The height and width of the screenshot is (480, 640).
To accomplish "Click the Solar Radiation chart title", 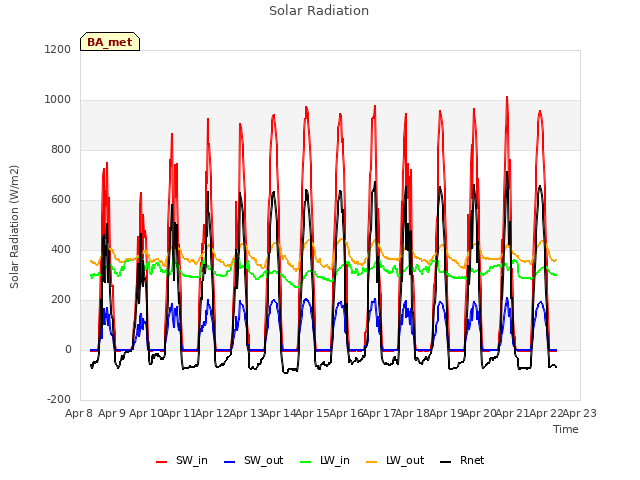I will pos(319,11).
